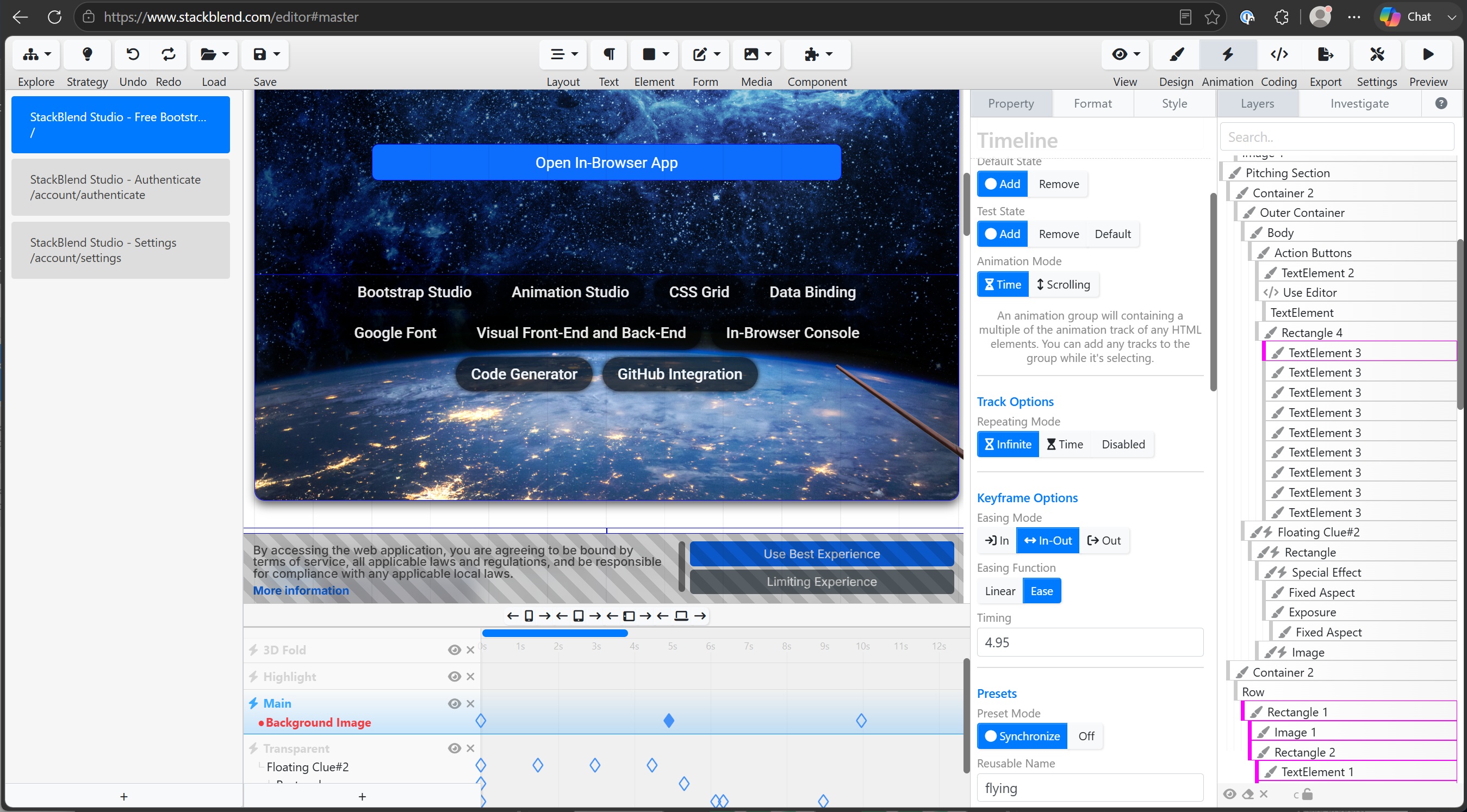Click layers panel eye icon
Viewport: 1467px width, 812px height.
(x=1229, y=795)
